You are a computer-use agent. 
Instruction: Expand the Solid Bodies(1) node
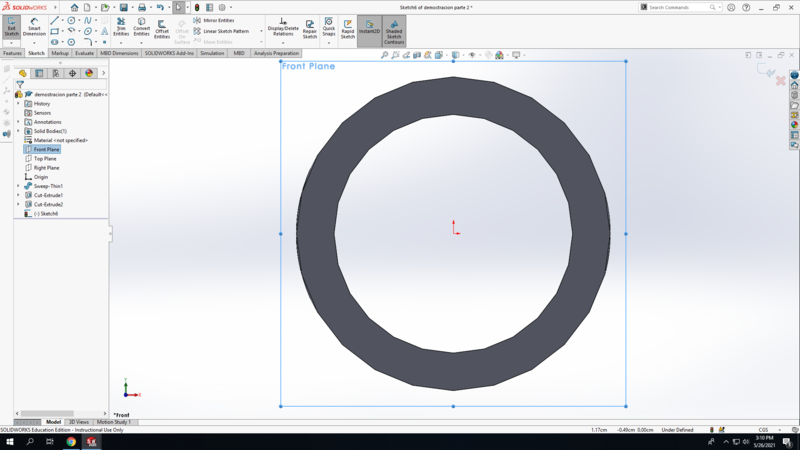point(18,131)
